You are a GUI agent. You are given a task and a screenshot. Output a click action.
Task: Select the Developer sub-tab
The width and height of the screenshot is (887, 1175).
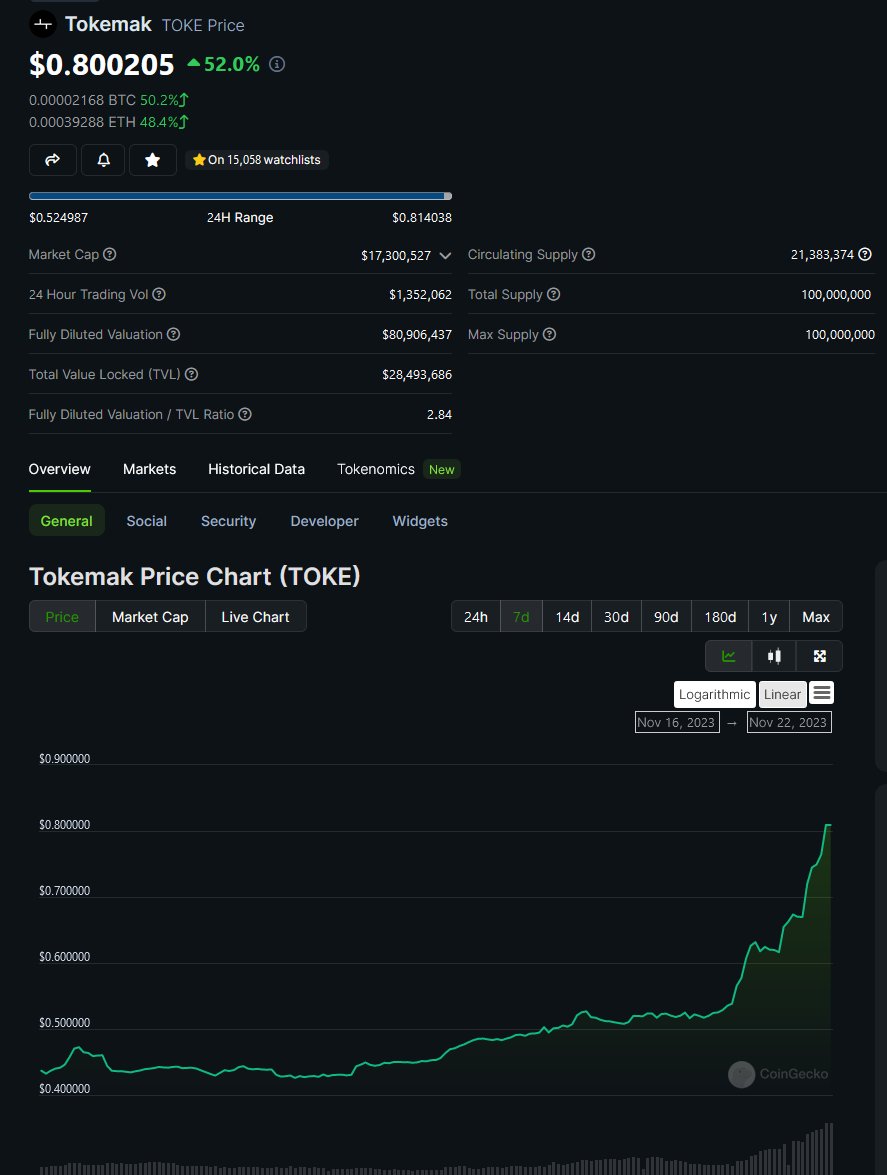[324, 521]
